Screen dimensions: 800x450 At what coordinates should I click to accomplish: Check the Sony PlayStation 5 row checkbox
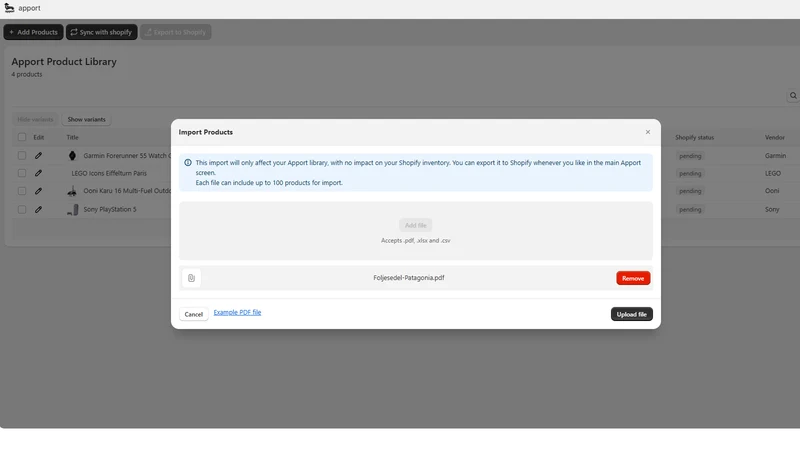point(22,209)
